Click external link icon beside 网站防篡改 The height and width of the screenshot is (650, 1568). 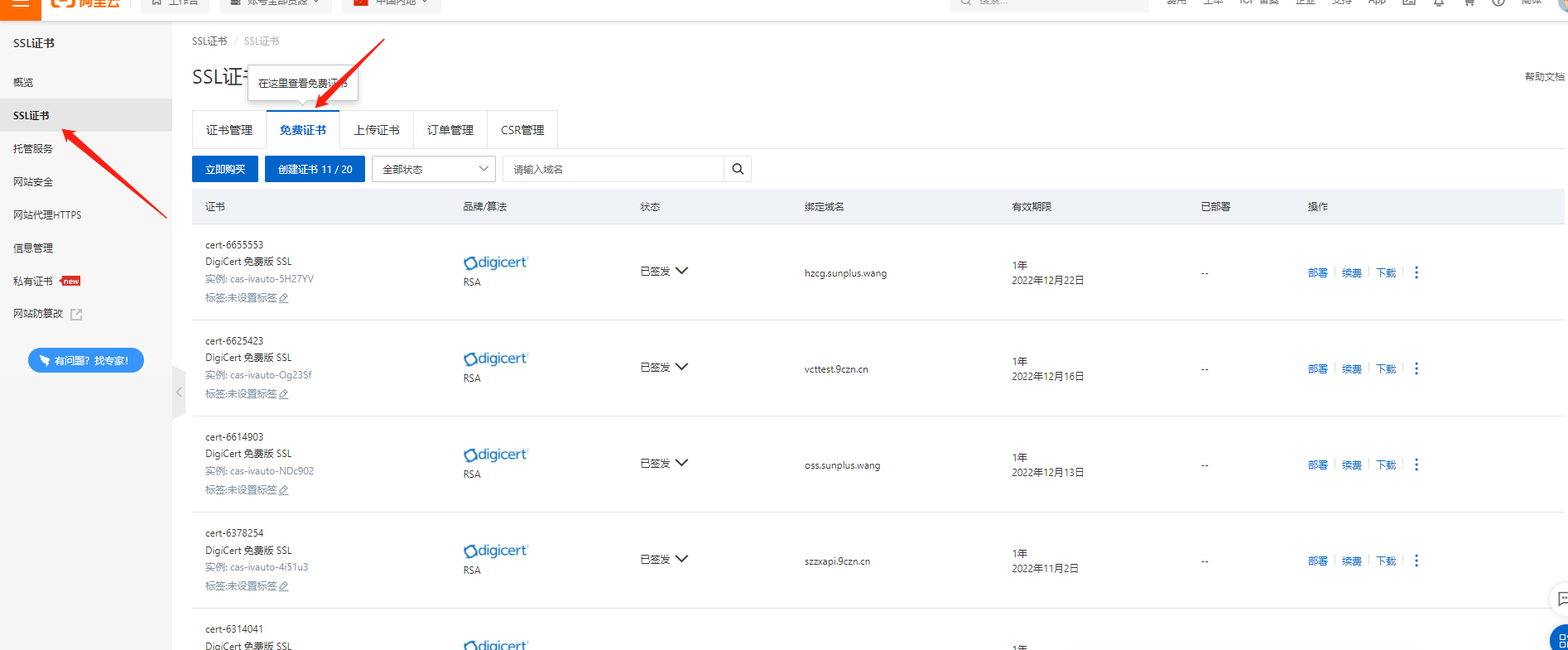(76, 314)
